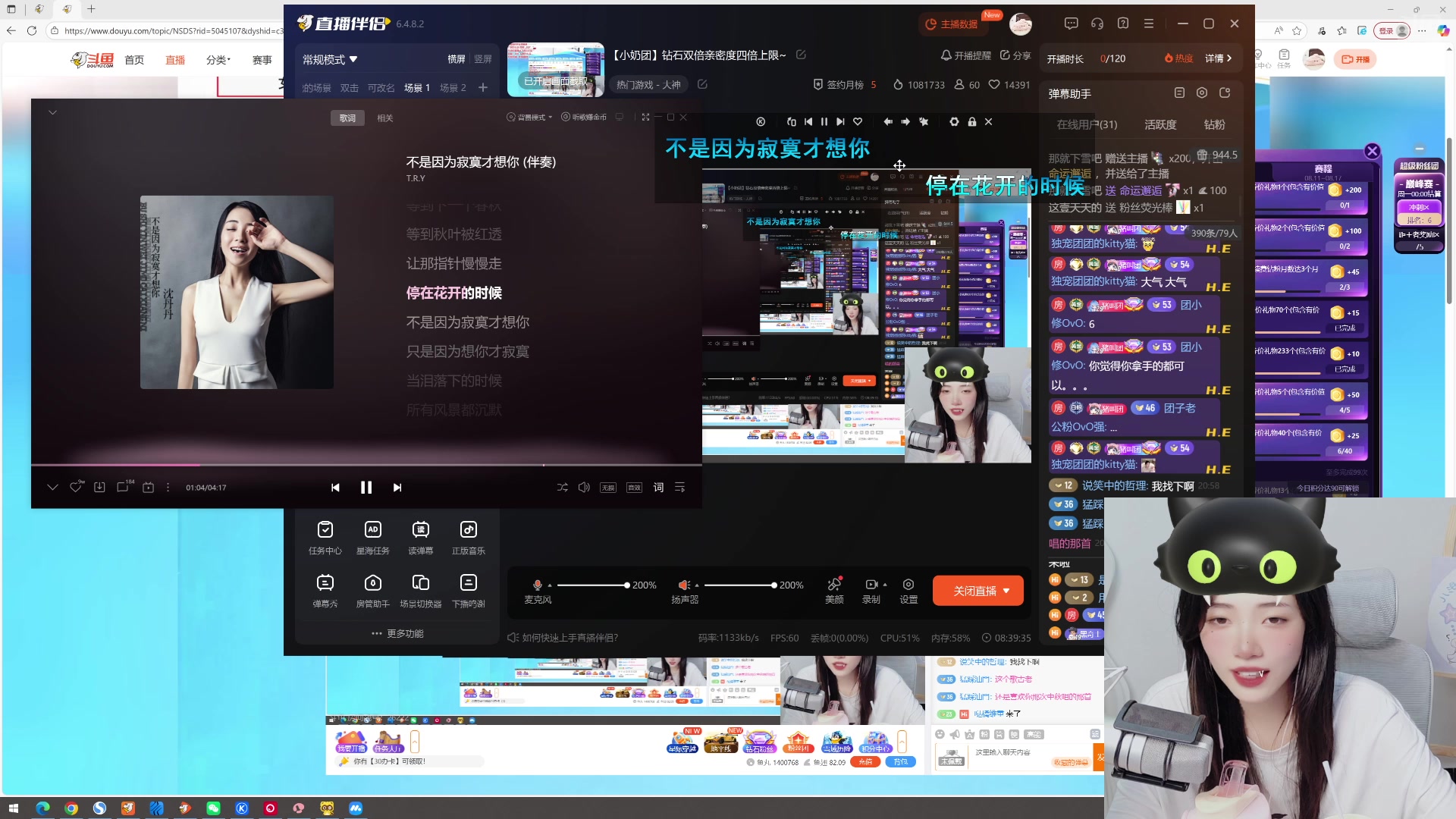The width and height of the screenshot is (1456, 819).
Task: Select the 场景 1 scene tab
Action: coord(417,88)
